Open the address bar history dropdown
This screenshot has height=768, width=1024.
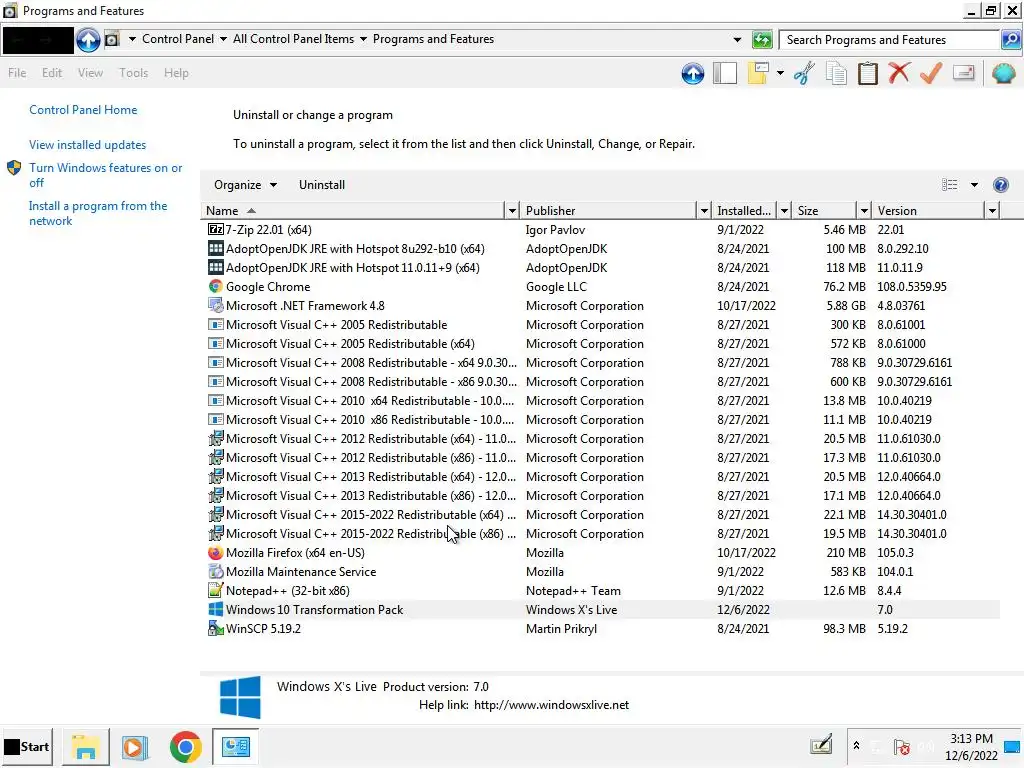[x=737, y=40]
